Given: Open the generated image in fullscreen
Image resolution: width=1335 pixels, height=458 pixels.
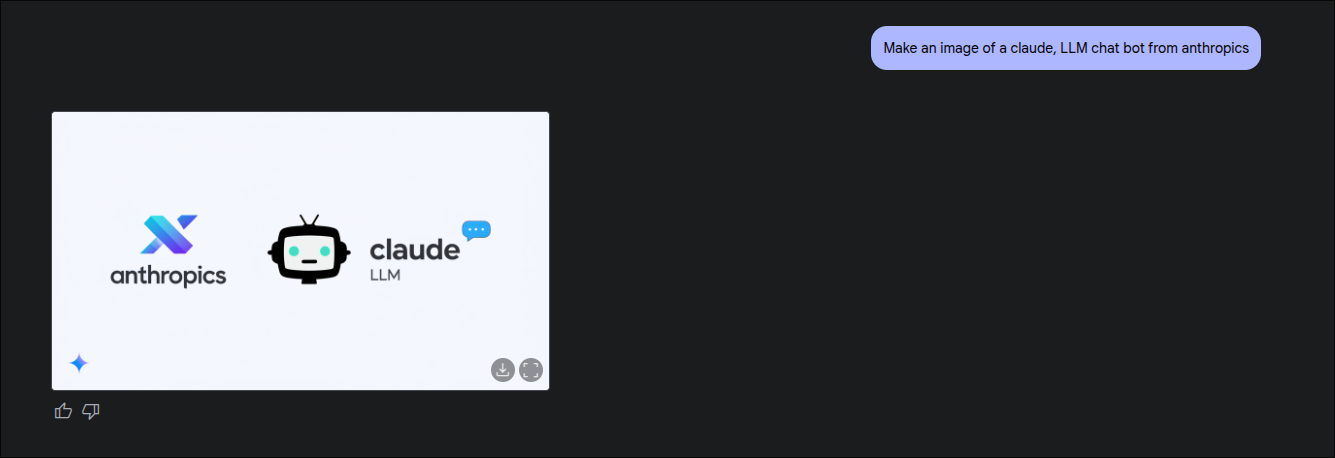Looking at the screenshot, I should tap(531, 370).
